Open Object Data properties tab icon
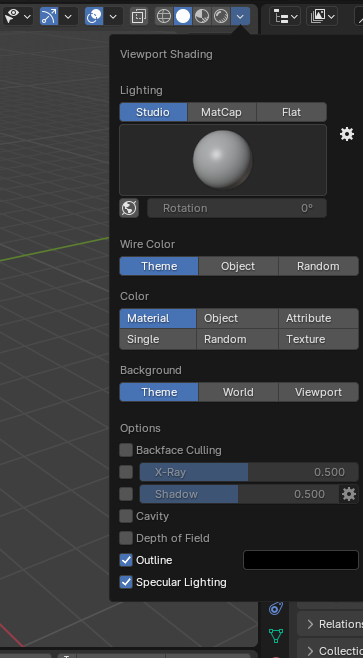Screen dimensions: 363x658 tap(276, 635)
